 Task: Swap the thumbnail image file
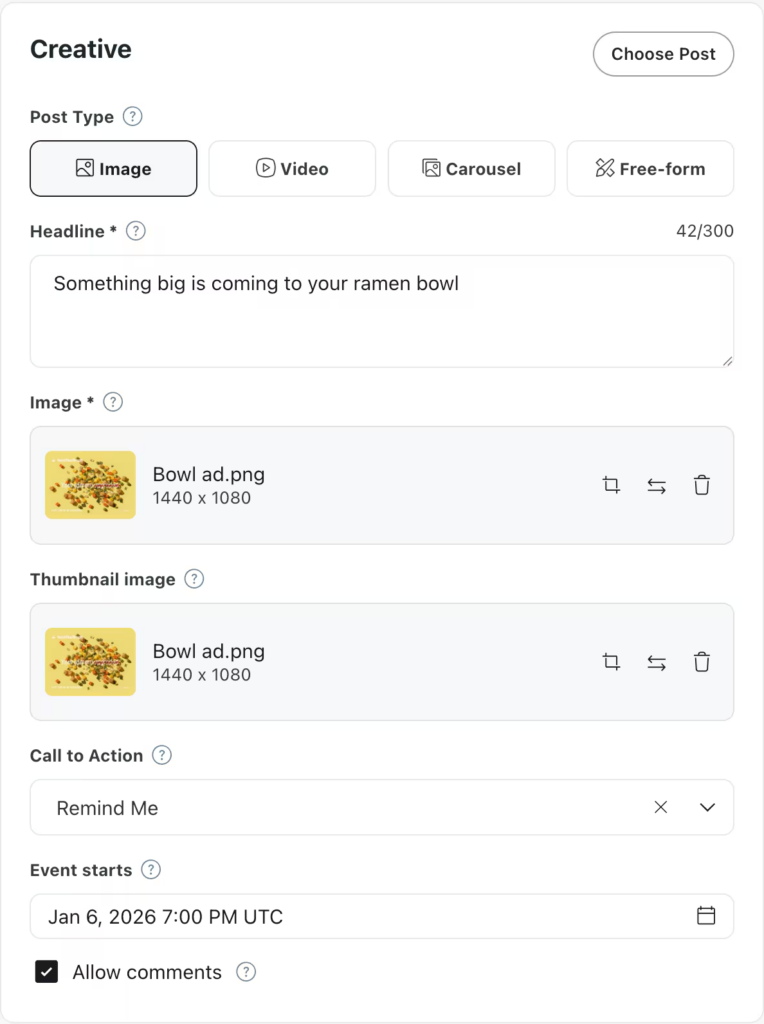coord(656,662)
